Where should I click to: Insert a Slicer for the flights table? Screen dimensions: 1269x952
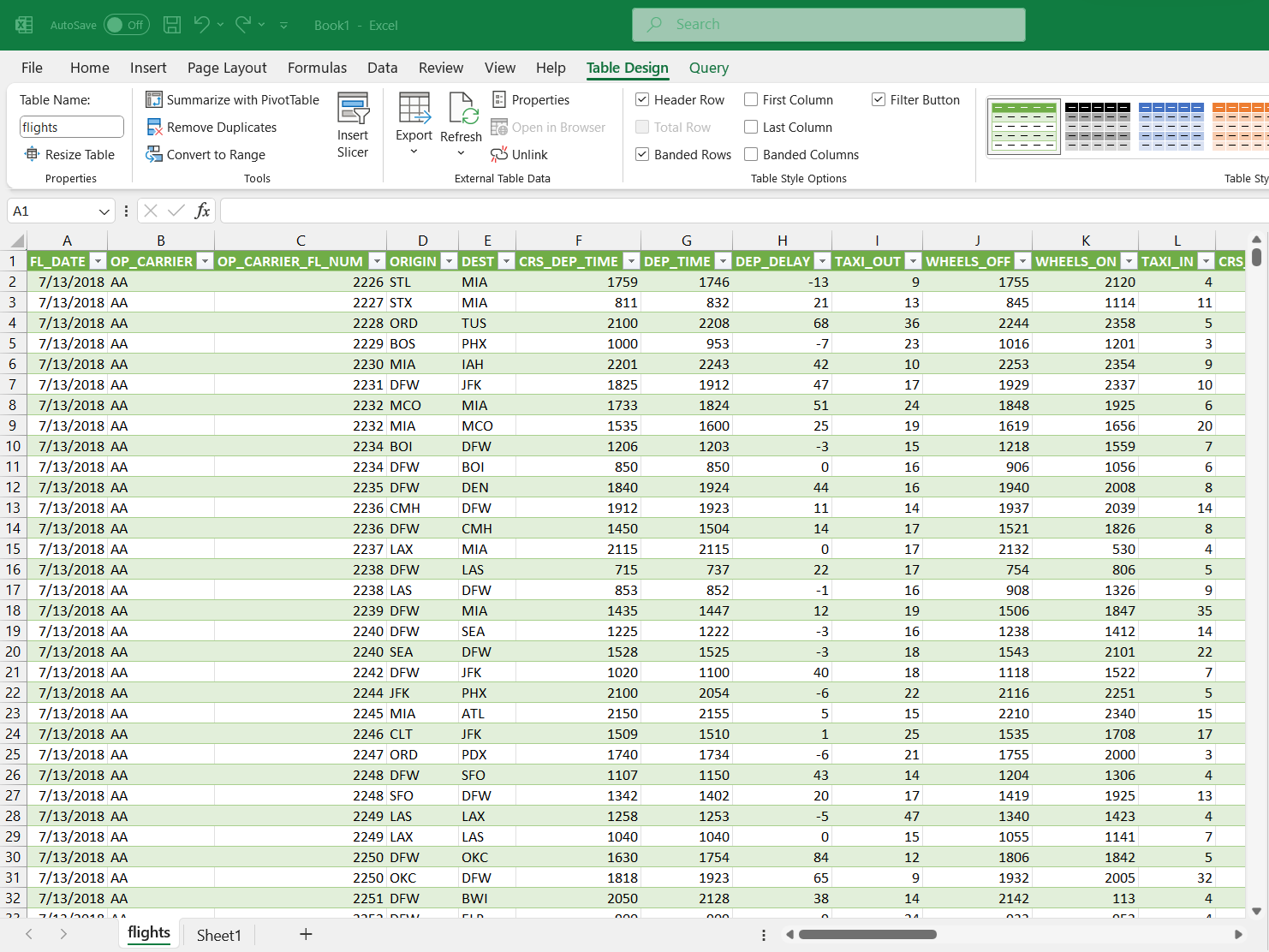[353, 124]
